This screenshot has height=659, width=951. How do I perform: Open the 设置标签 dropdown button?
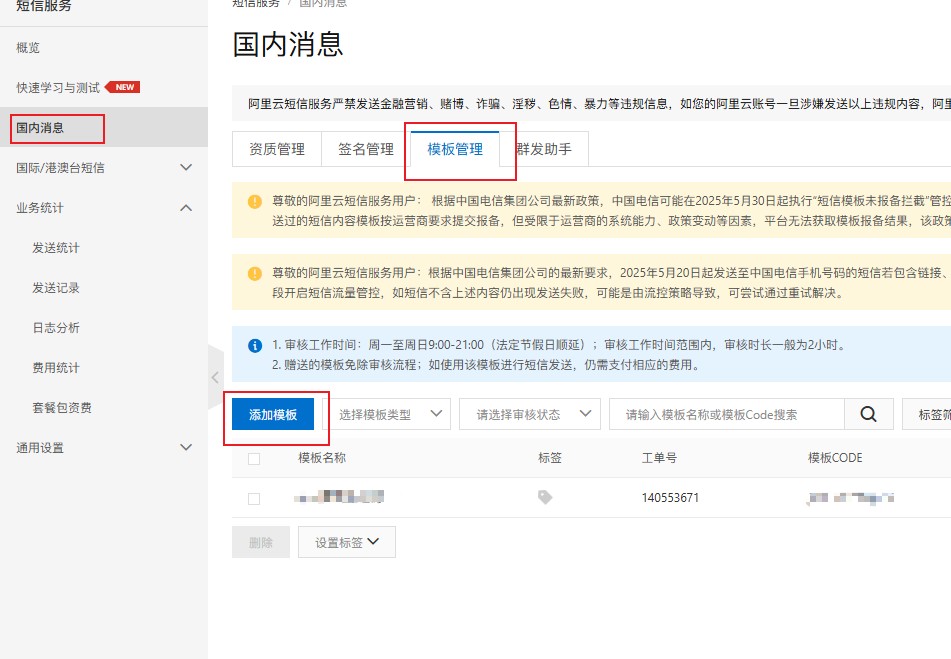coord(347,542)
